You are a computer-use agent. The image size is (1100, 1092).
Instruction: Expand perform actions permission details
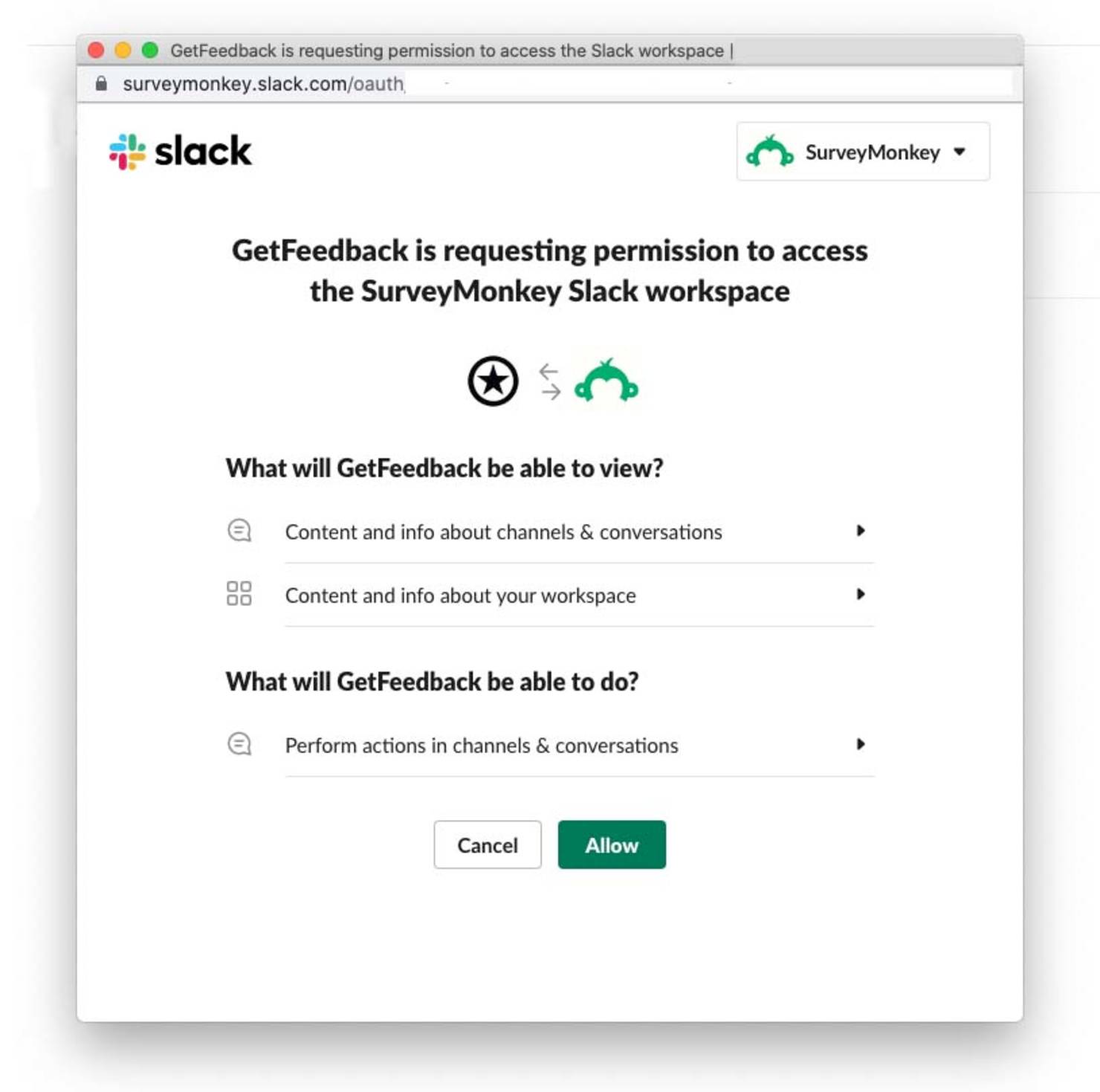pos(861,744)
